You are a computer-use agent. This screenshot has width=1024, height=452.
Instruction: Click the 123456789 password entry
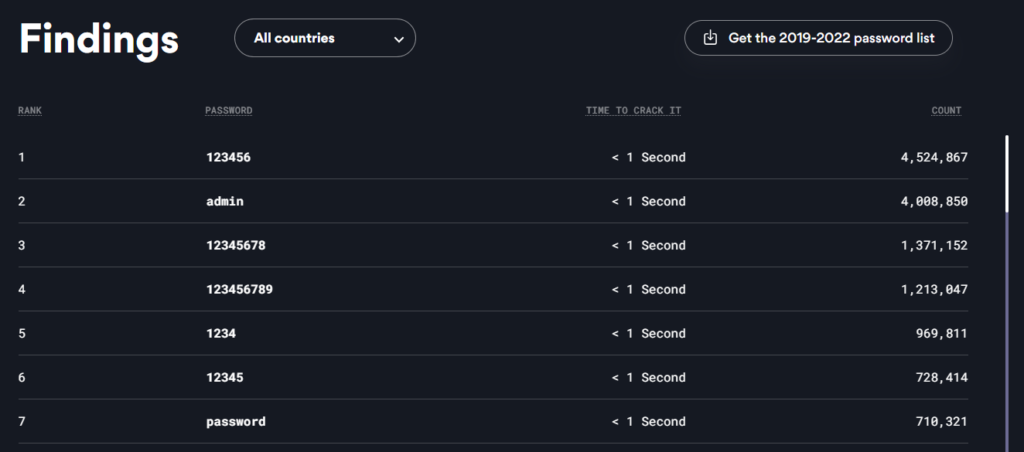[x=239, y=289]
